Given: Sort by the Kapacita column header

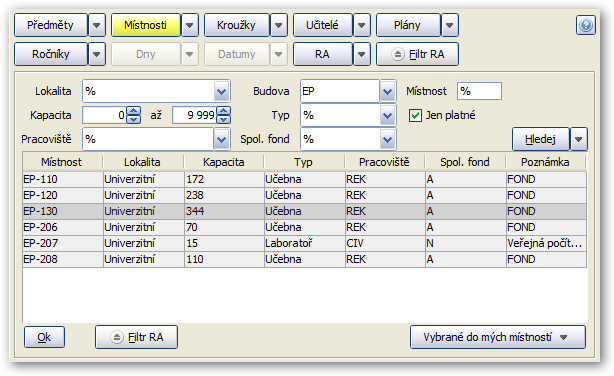Looking at the screenshot, I should click(224, 162).
